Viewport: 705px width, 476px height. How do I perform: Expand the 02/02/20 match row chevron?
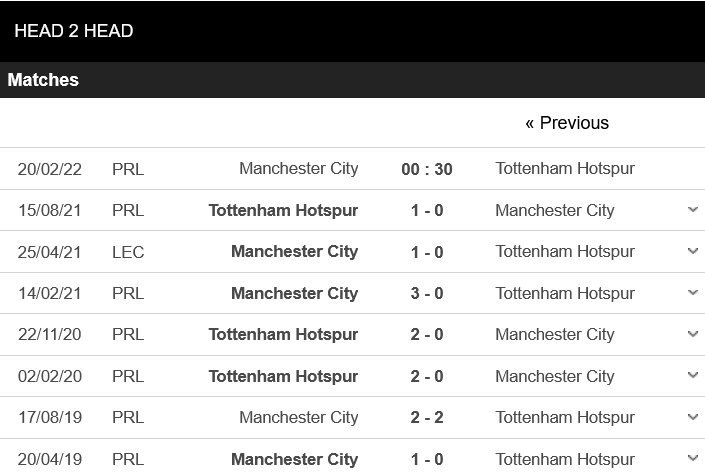(693, 376)
